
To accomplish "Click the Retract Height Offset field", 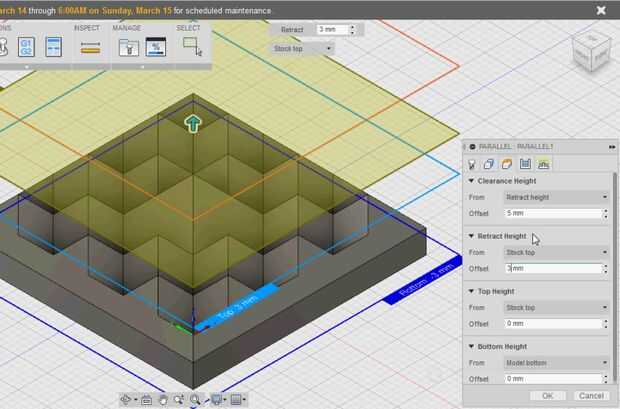I will click(554, 269).
